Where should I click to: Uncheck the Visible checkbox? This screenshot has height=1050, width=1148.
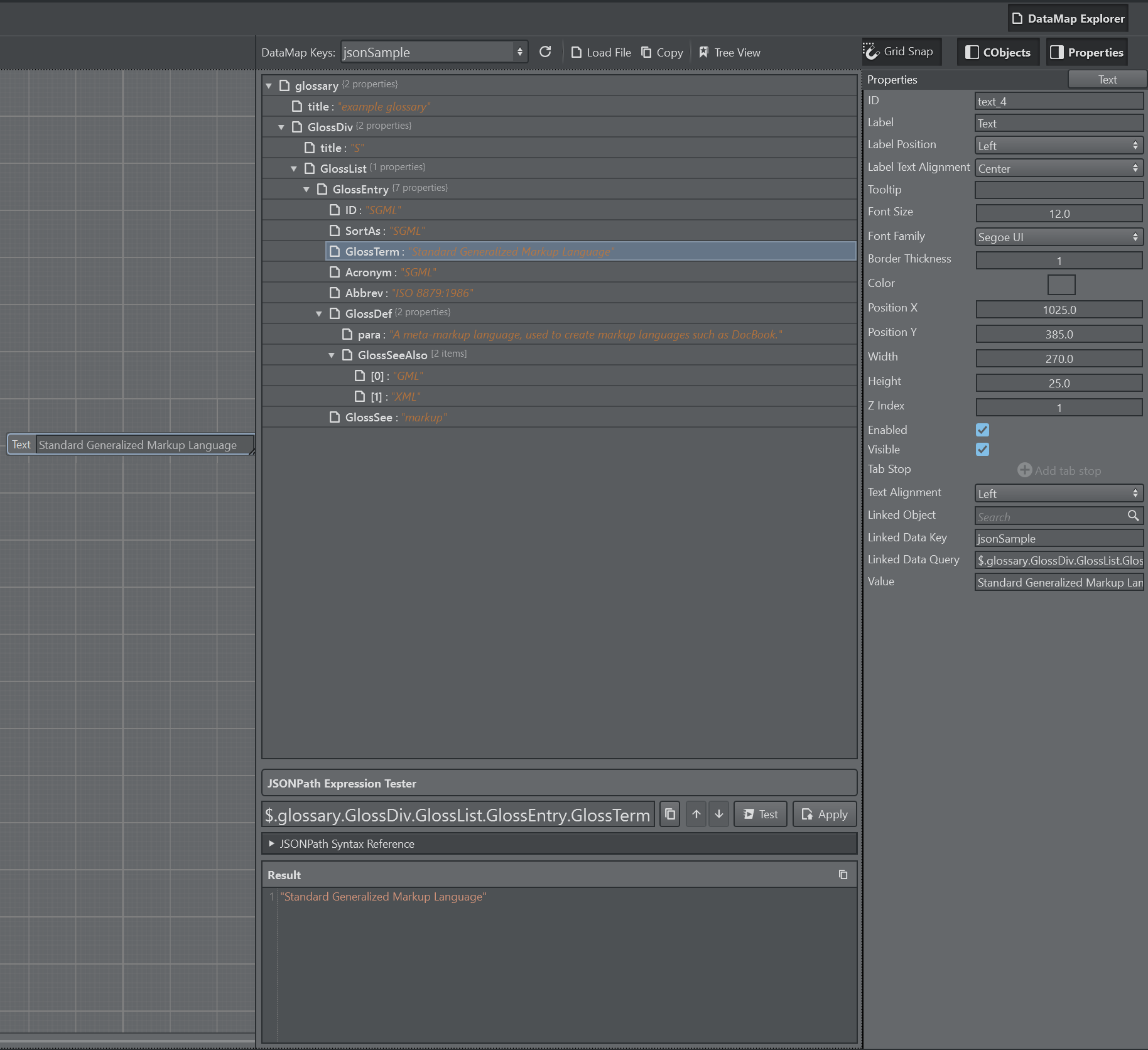pyautogui.click(x=982, y=450)
